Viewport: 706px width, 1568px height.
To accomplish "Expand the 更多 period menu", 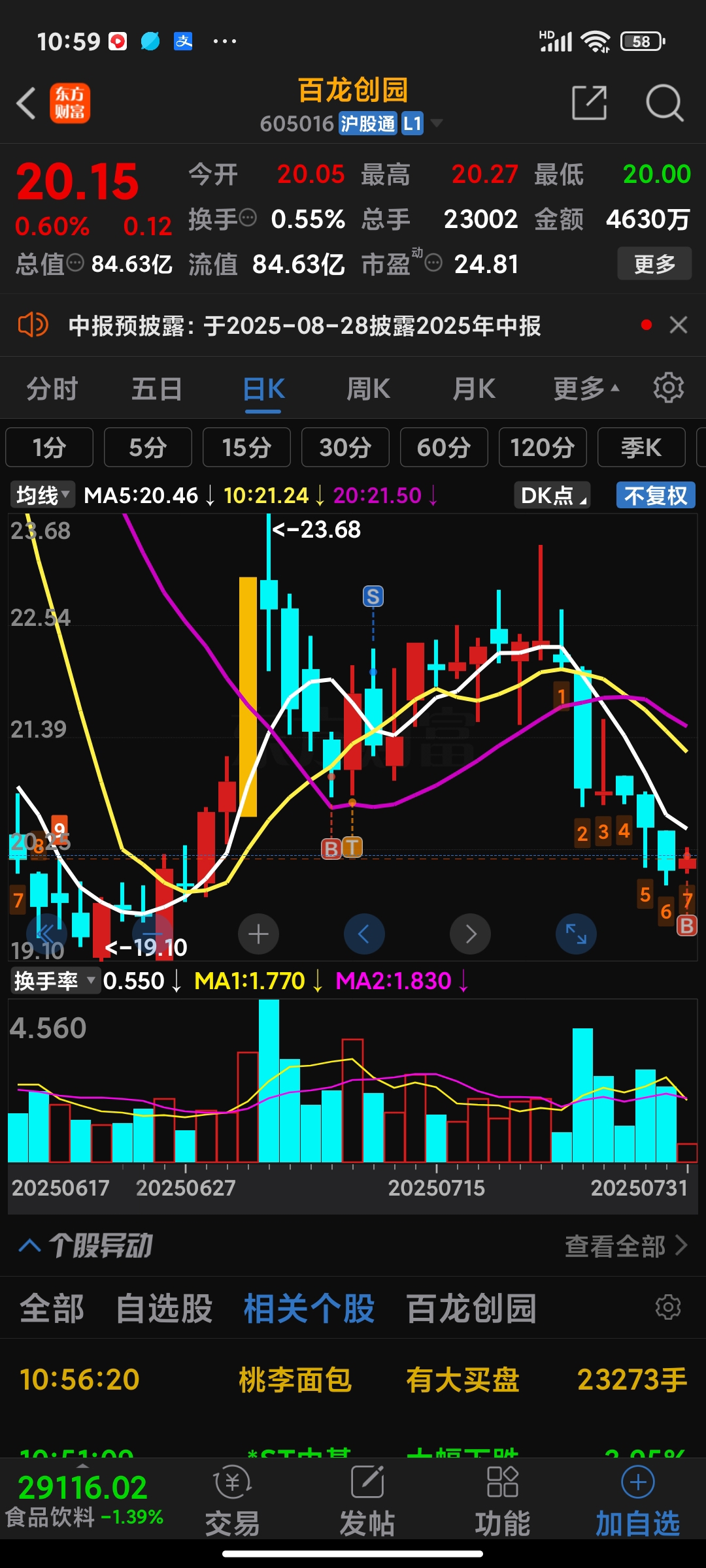I will pos(586,389).
